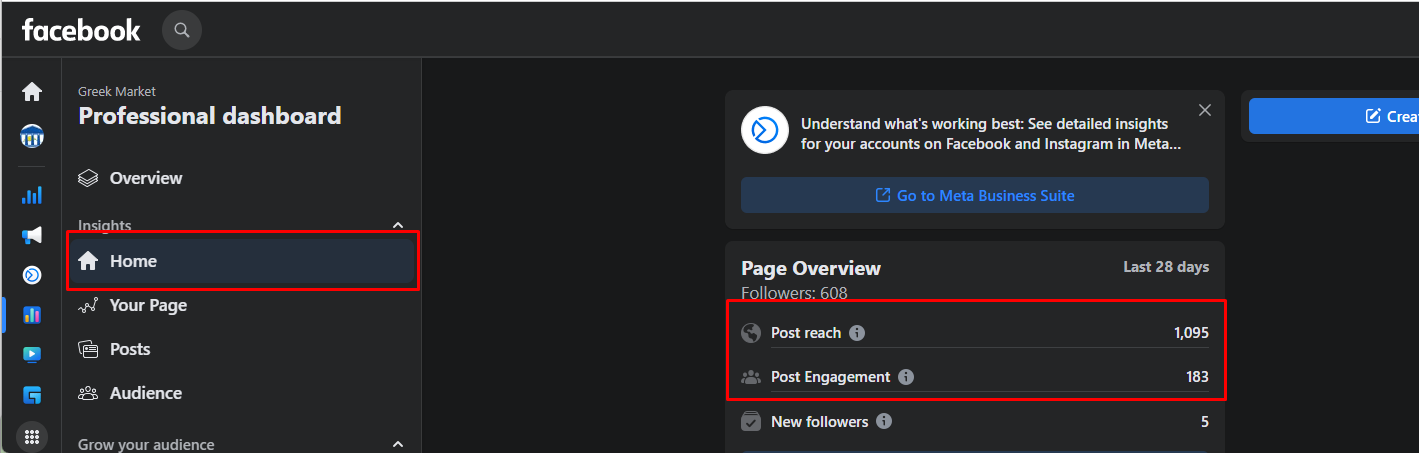Click info icon beside Post reach
The height and width of the screenshot is (453, 1419).
point(857,333)
